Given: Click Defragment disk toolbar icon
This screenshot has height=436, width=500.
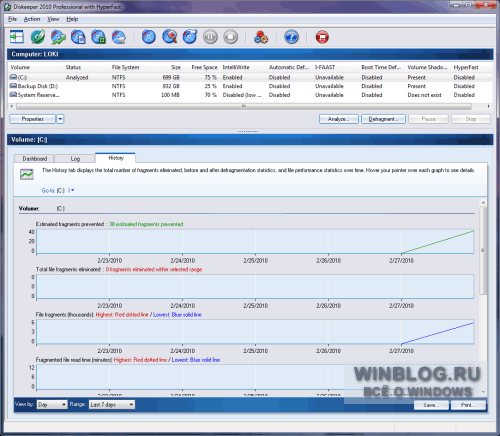Looking at the screenshot, I should pyautogui.click(x=190, y=37).
